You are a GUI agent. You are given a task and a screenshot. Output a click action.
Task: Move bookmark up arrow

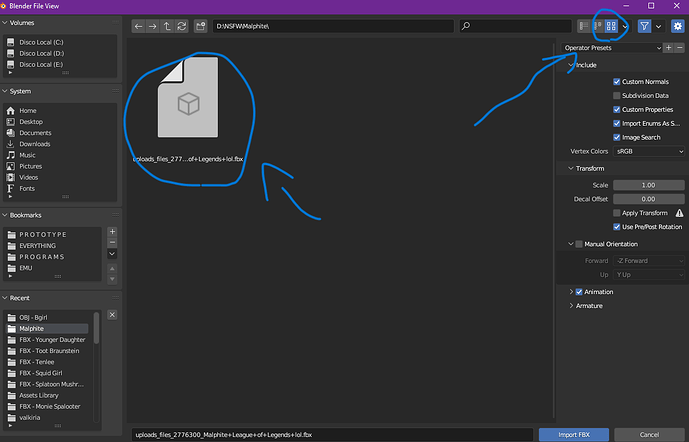112,268
